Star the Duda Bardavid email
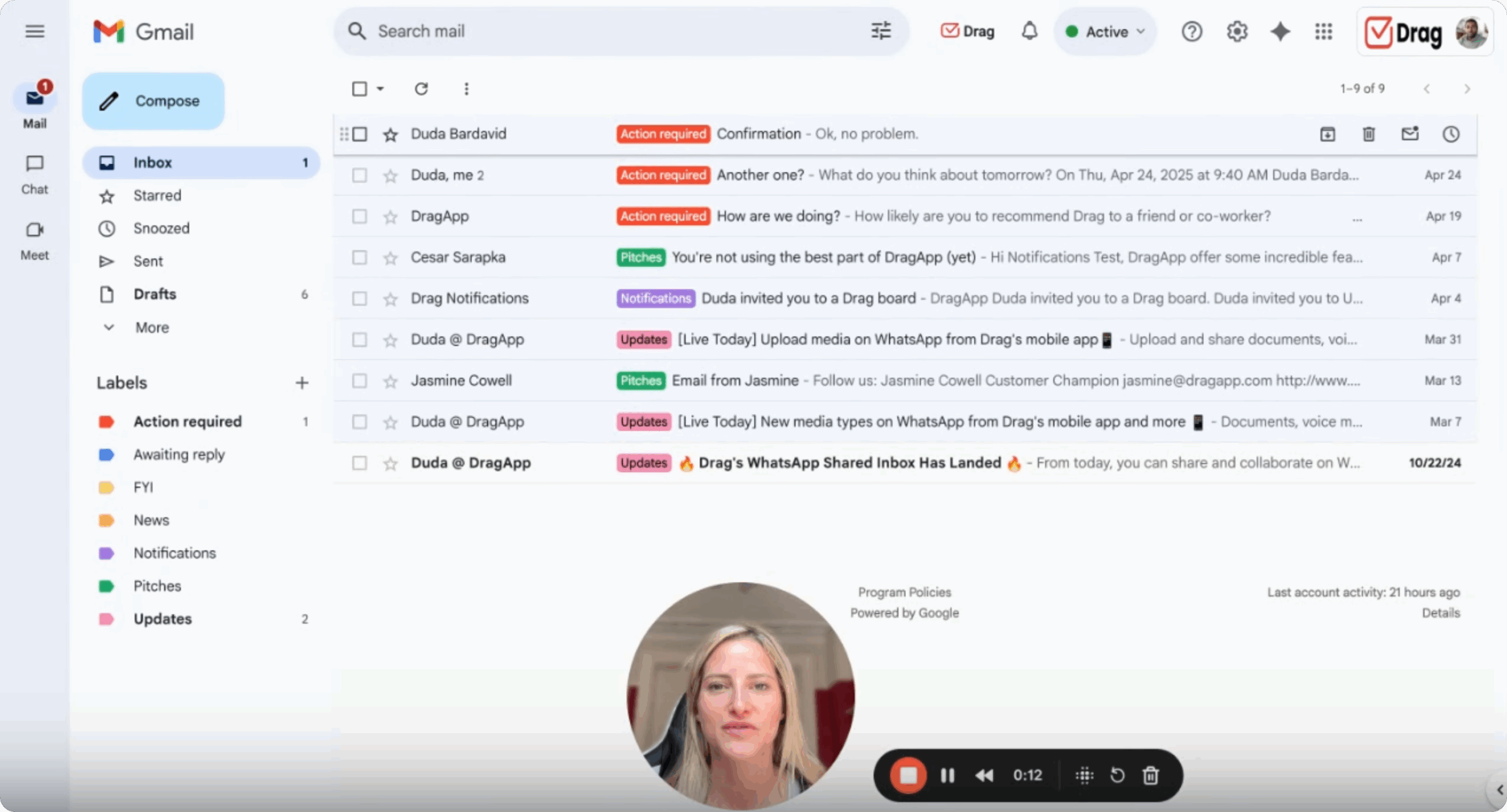 pyautogui.click(x=390, y=135)
